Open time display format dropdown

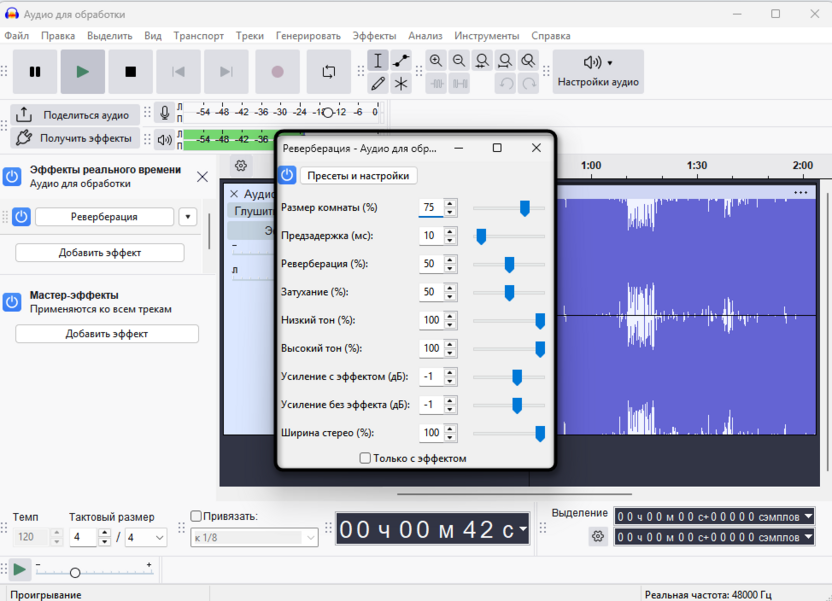[x=523, y=529]
